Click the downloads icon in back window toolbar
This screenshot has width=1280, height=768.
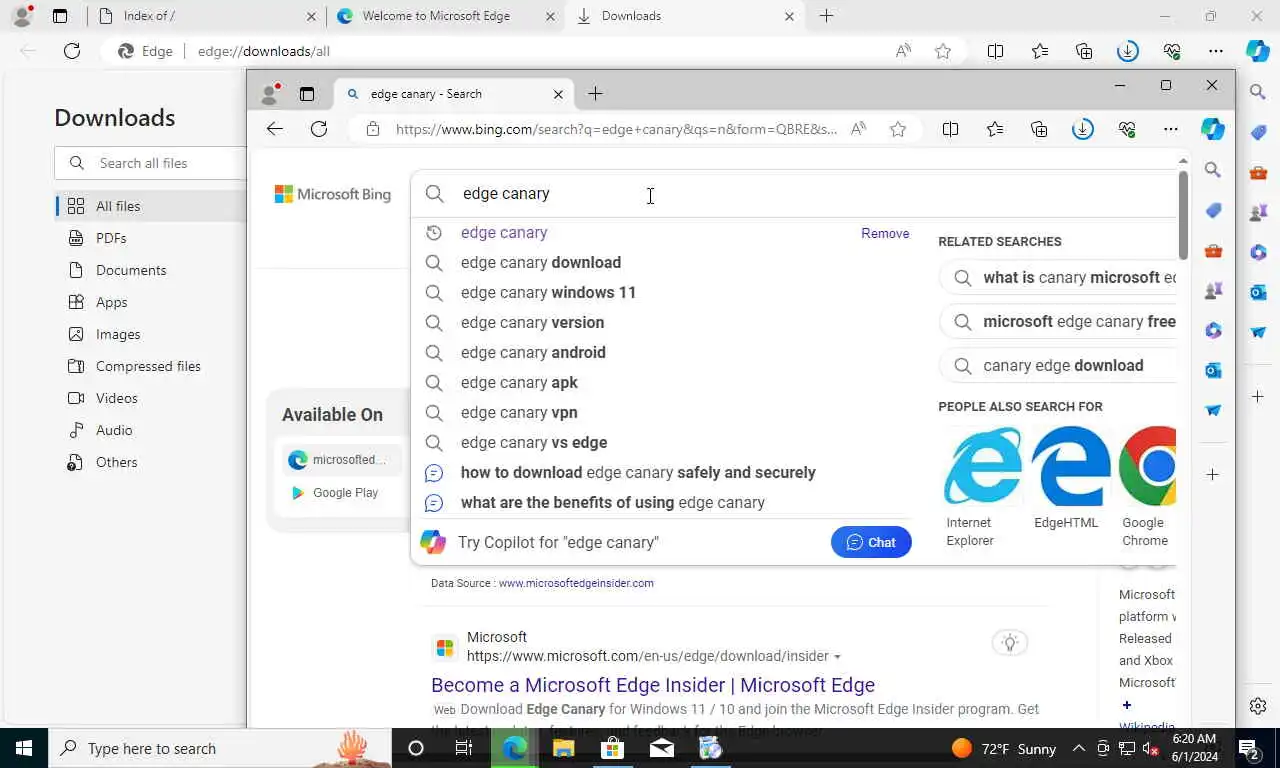tap(1128, 51)
